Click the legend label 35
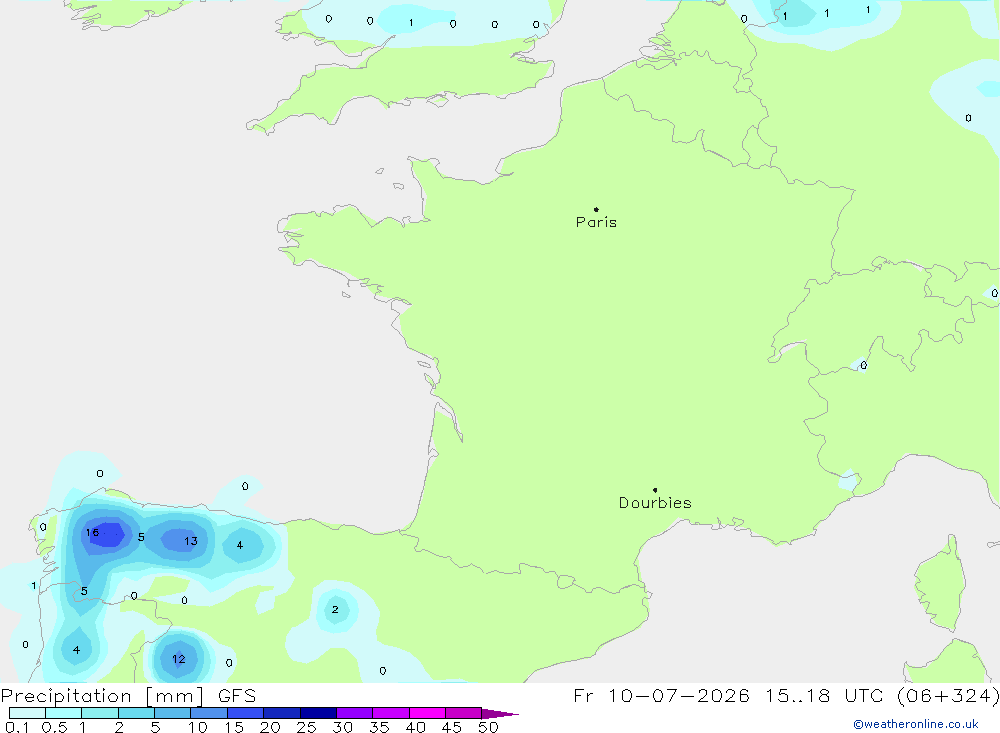1000x733 pixels. click(379, 727)
